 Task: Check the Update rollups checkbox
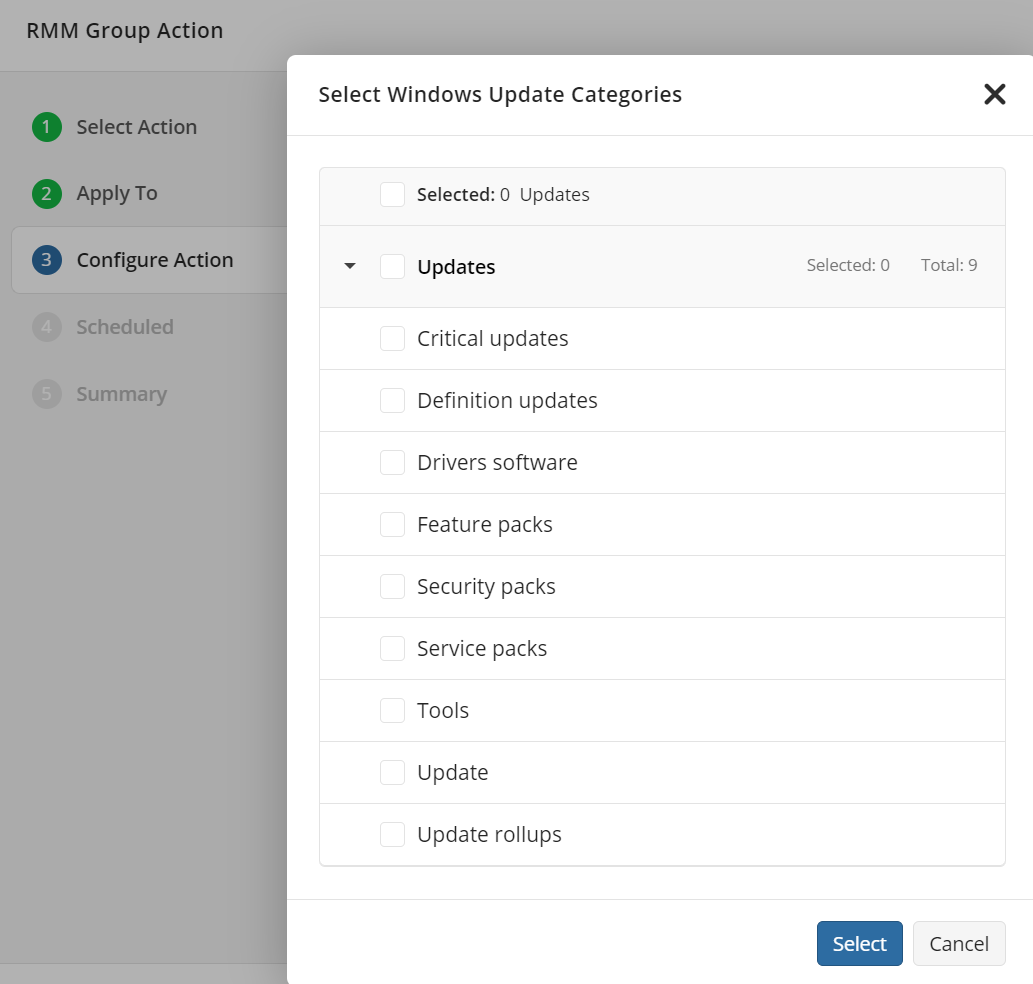[x=392, y=834]
